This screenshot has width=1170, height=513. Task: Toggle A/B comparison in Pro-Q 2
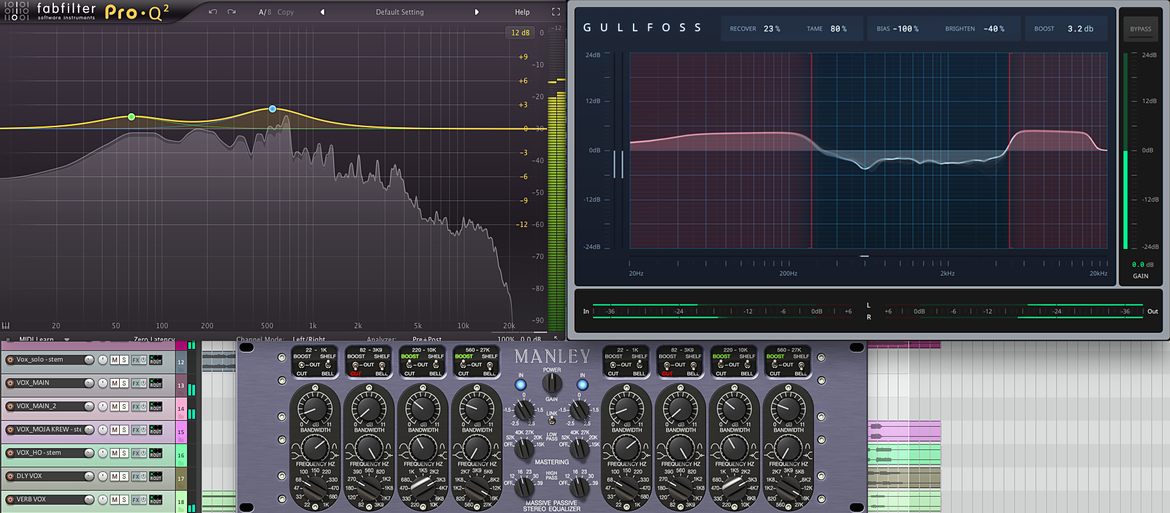pyautogui.click(x=265, y=12)
